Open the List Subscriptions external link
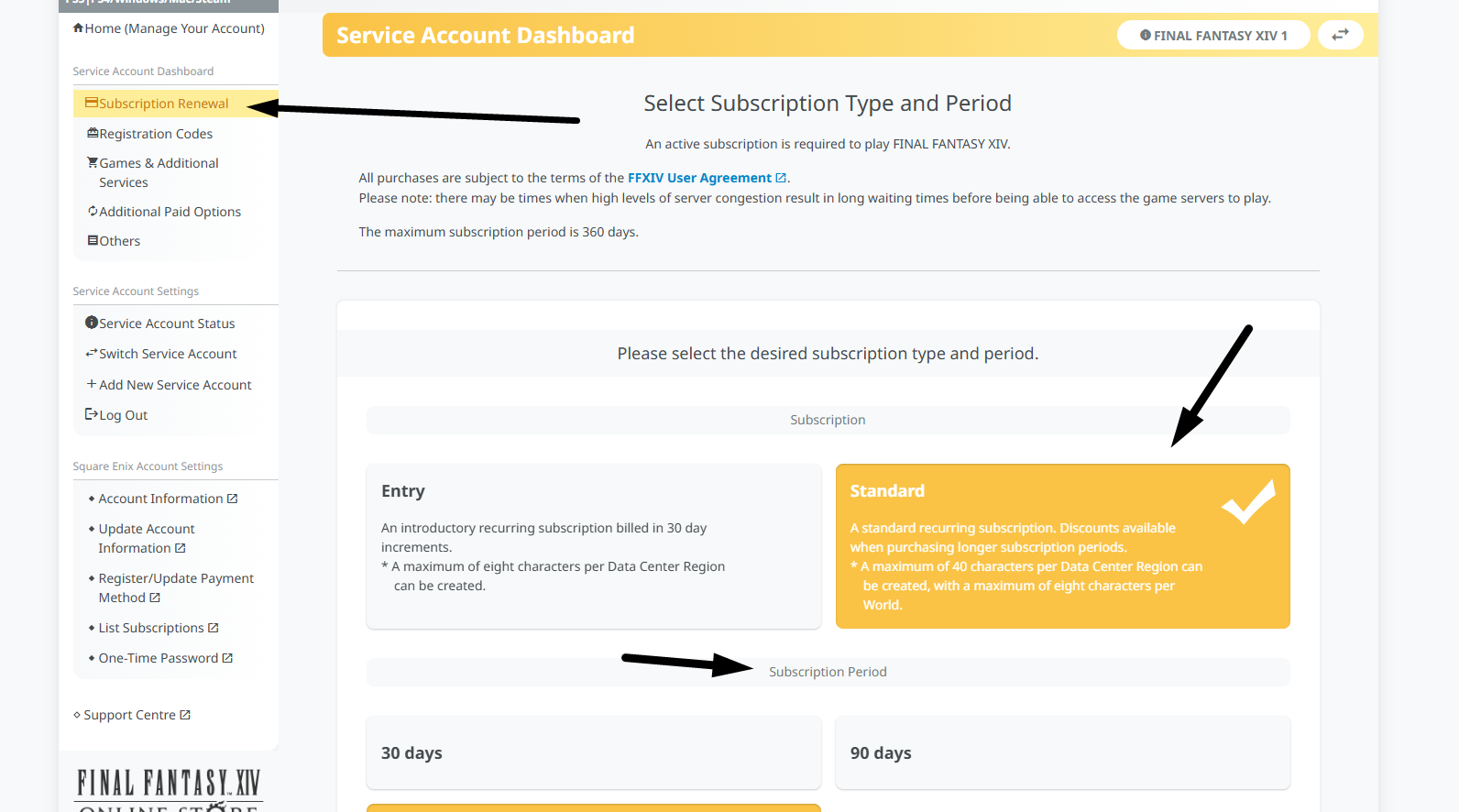The width and height of the screenshot is (1459, 812). coord(151,628)
